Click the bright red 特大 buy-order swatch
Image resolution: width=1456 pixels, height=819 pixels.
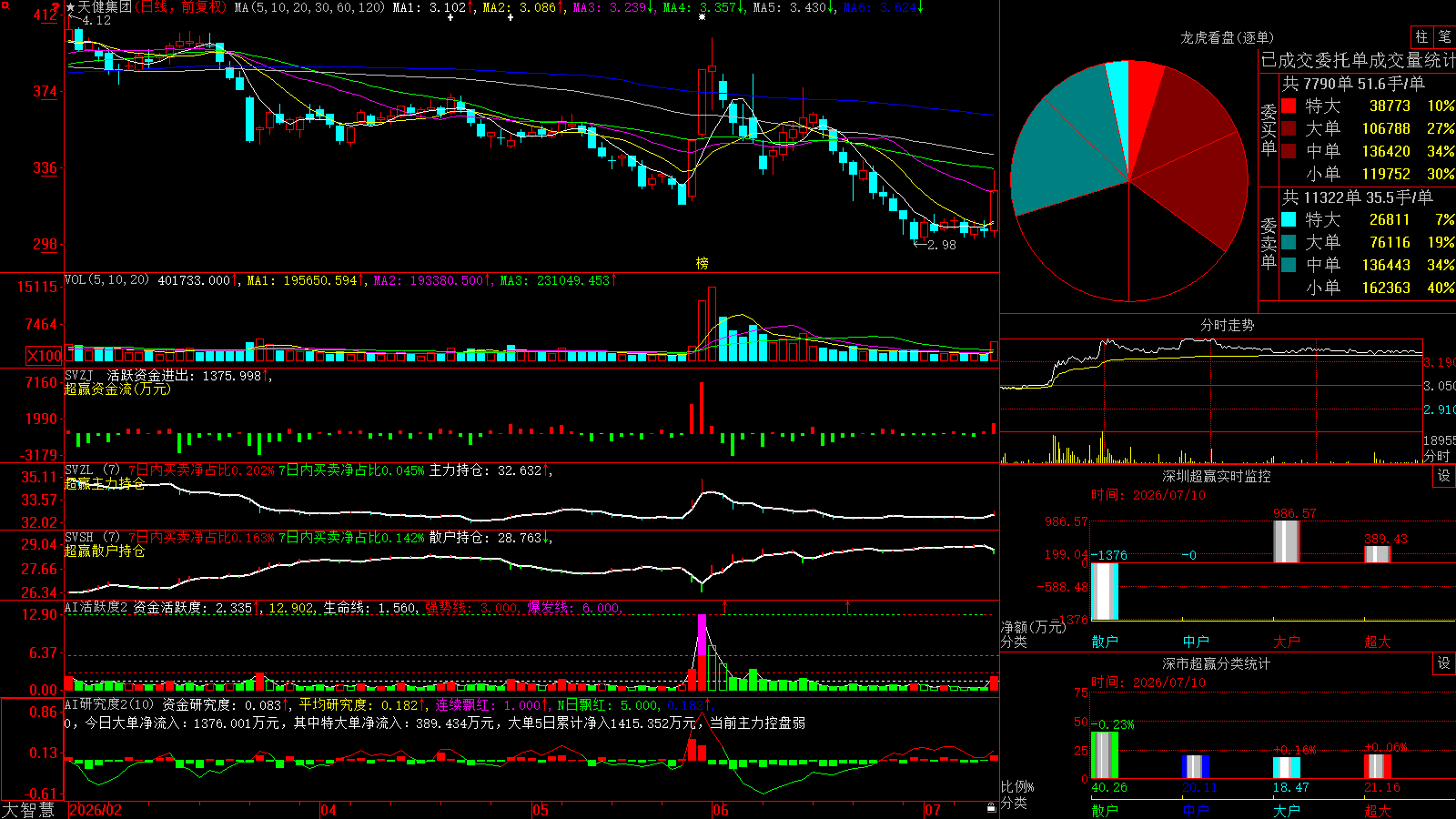pos(1289,106)
